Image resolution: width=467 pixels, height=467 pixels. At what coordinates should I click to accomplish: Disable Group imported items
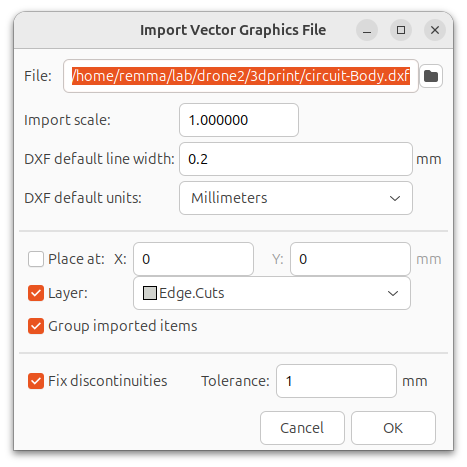pos(36,326)
